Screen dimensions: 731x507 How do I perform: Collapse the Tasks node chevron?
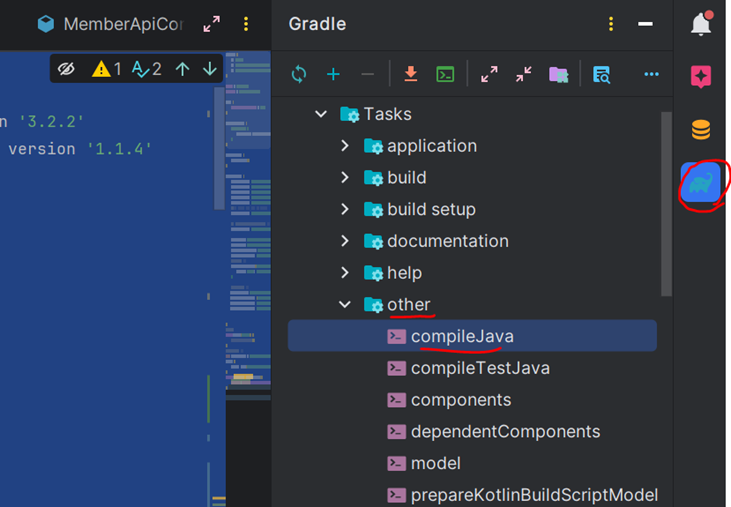pos(321,114)
